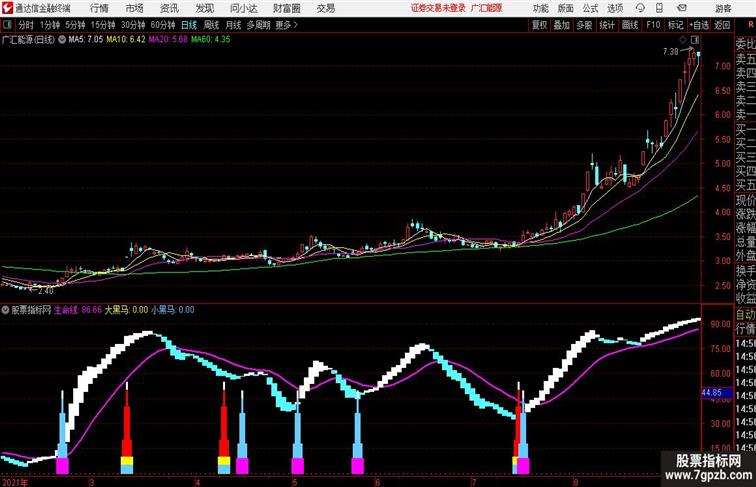Click the 多股 button

tap(584, 25)
